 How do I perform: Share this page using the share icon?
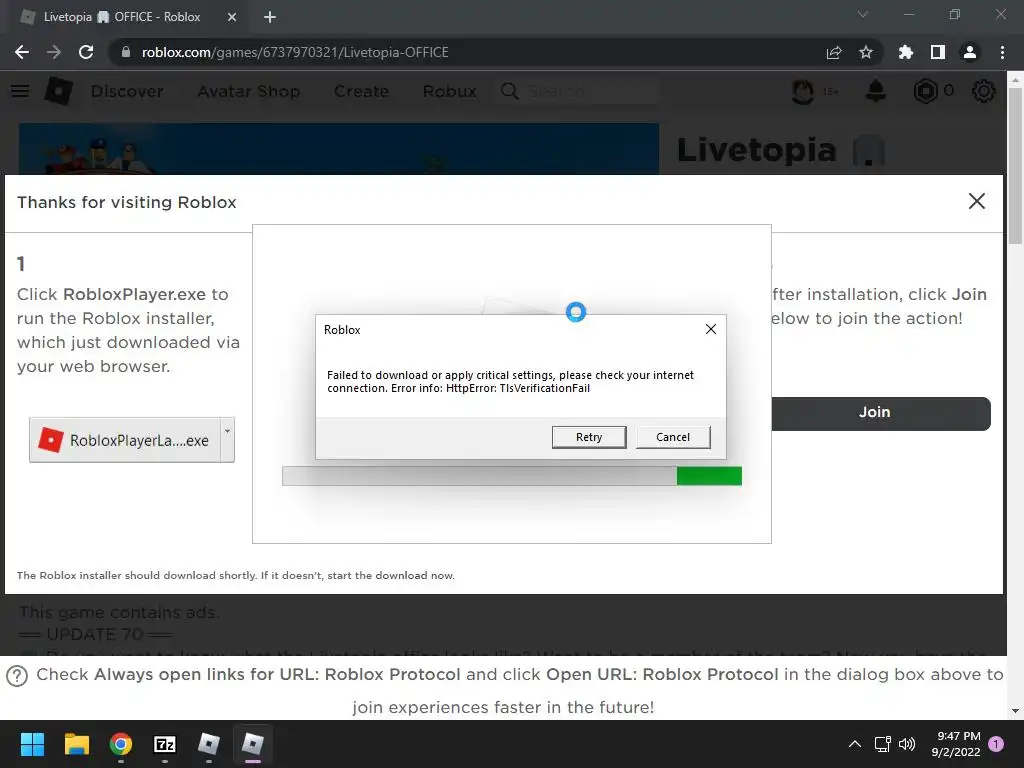(x=834, y=52)
